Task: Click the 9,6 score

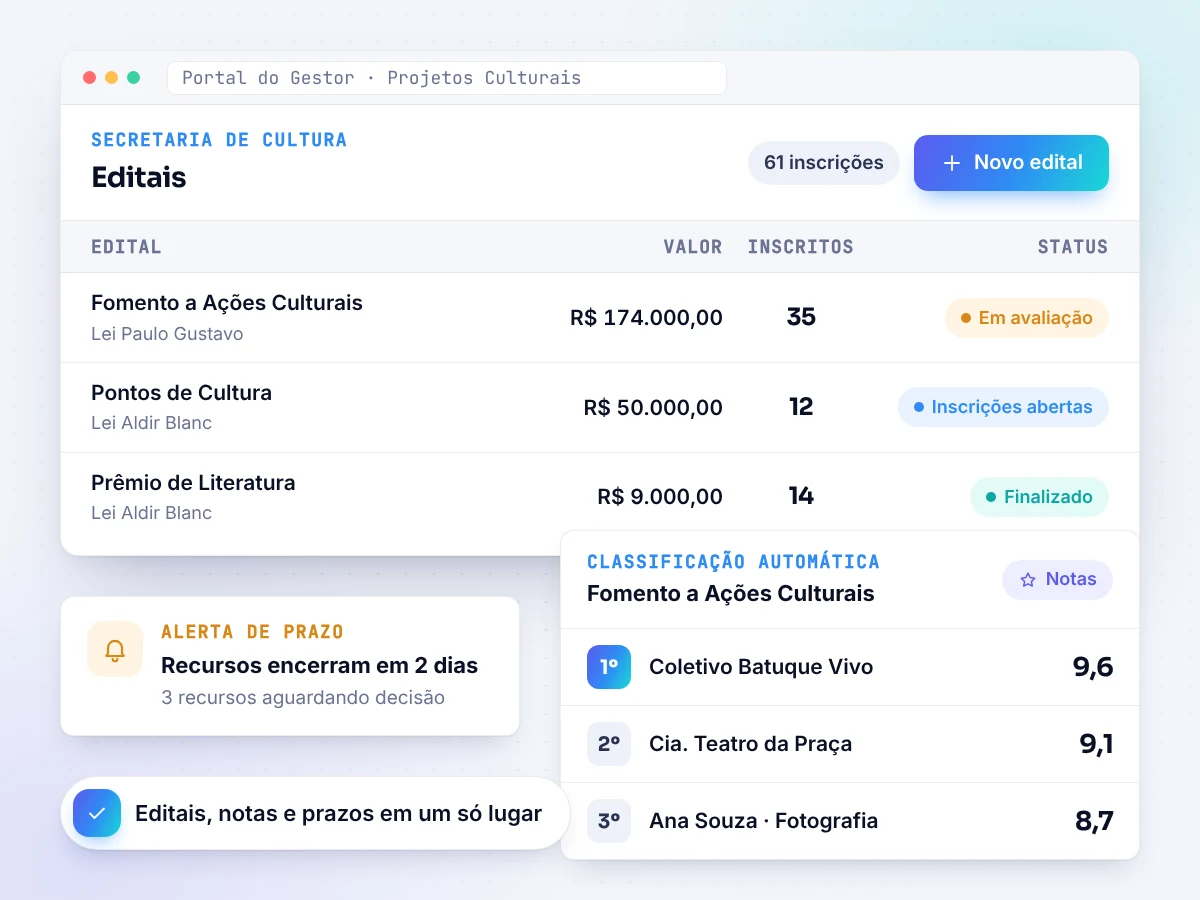Action: (x=1093, y=667)
